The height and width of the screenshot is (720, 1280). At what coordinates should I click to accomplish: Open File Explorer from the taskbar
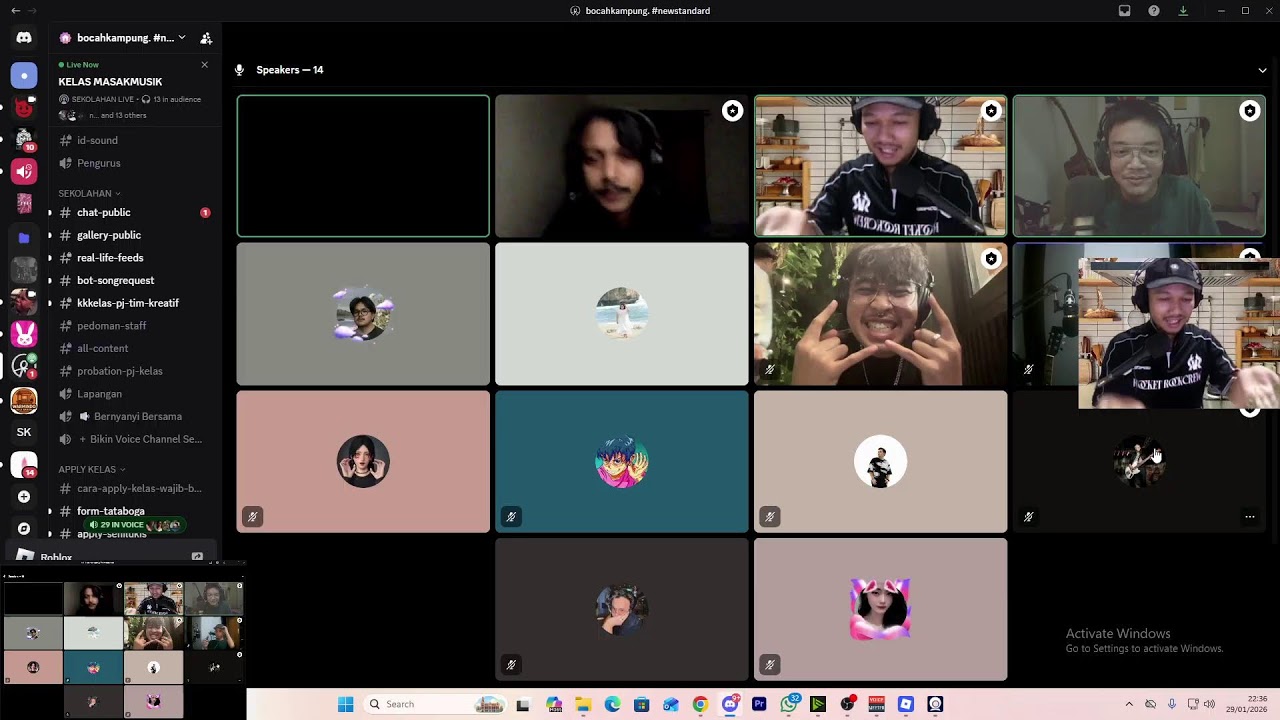click(x=583, y=704)
